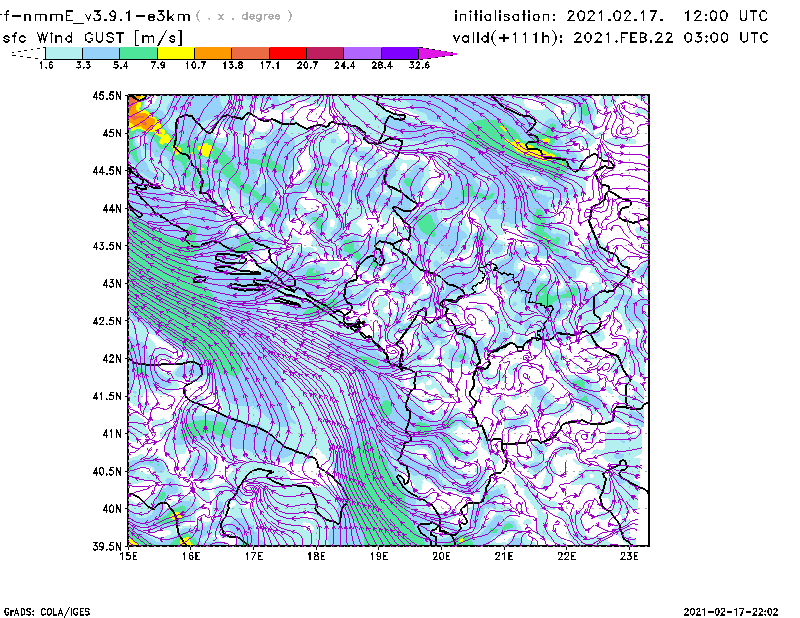The width and height of the screenshot is (800, 618).
Task: Click the lavender 24.4–28.4 legend swatch
Action: (x=363, y=53)
